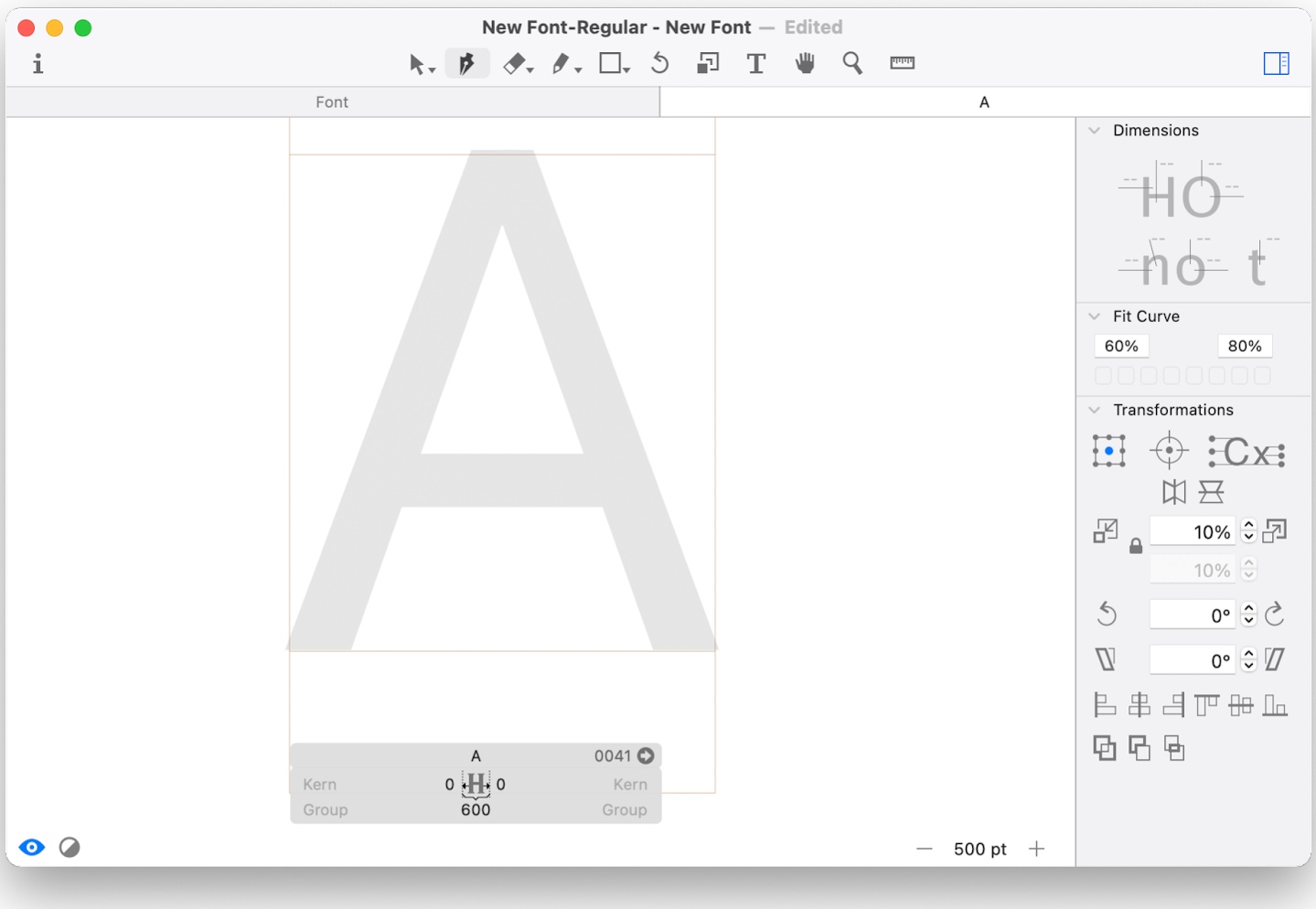This screenshot has width=1316, height=909.
Task: Switch to the Font tab
Action: click(x=332, y=102)
